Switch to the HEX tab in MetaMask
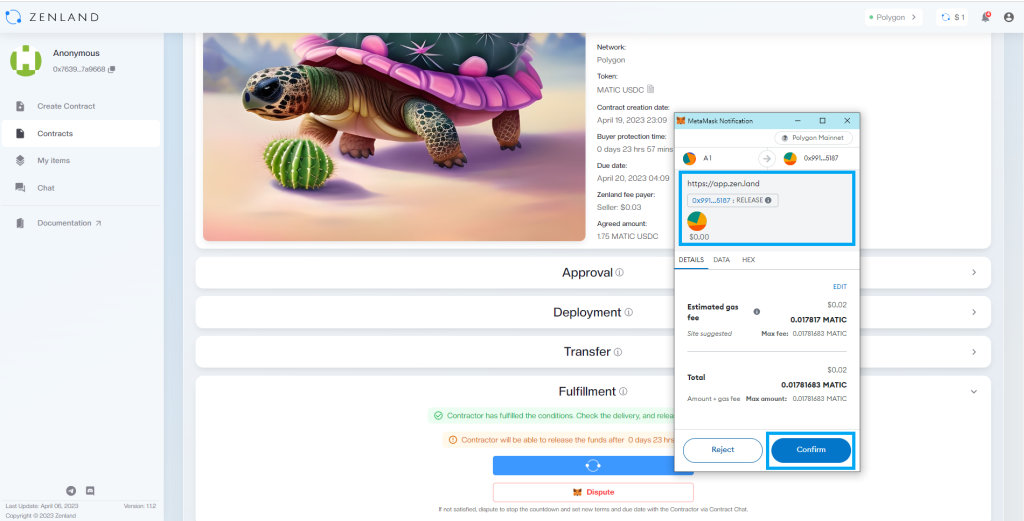 (748, 260)
